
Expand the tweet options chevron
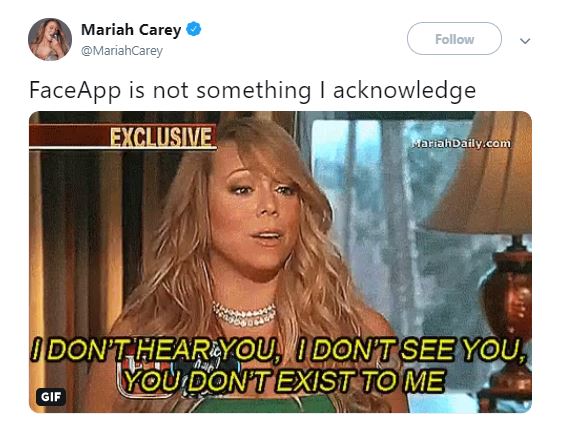pyautogui.click(x=525, y=41)
